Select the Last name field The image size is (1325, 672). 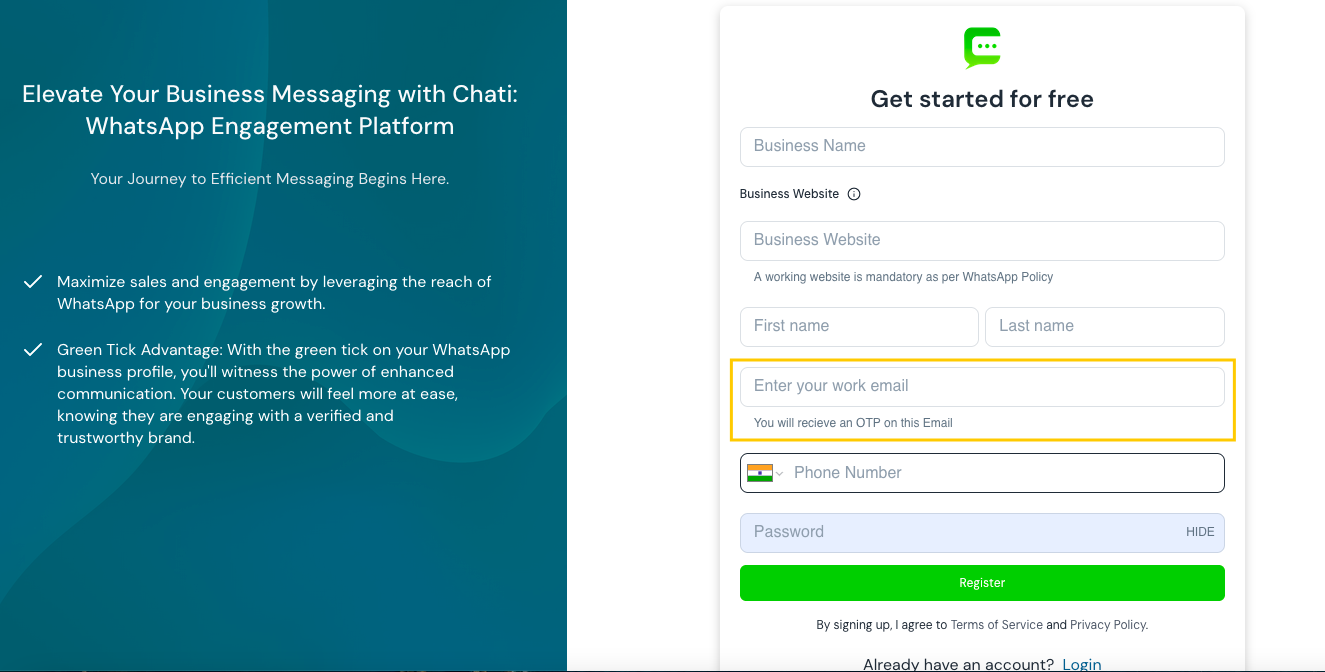[1104, 326]
